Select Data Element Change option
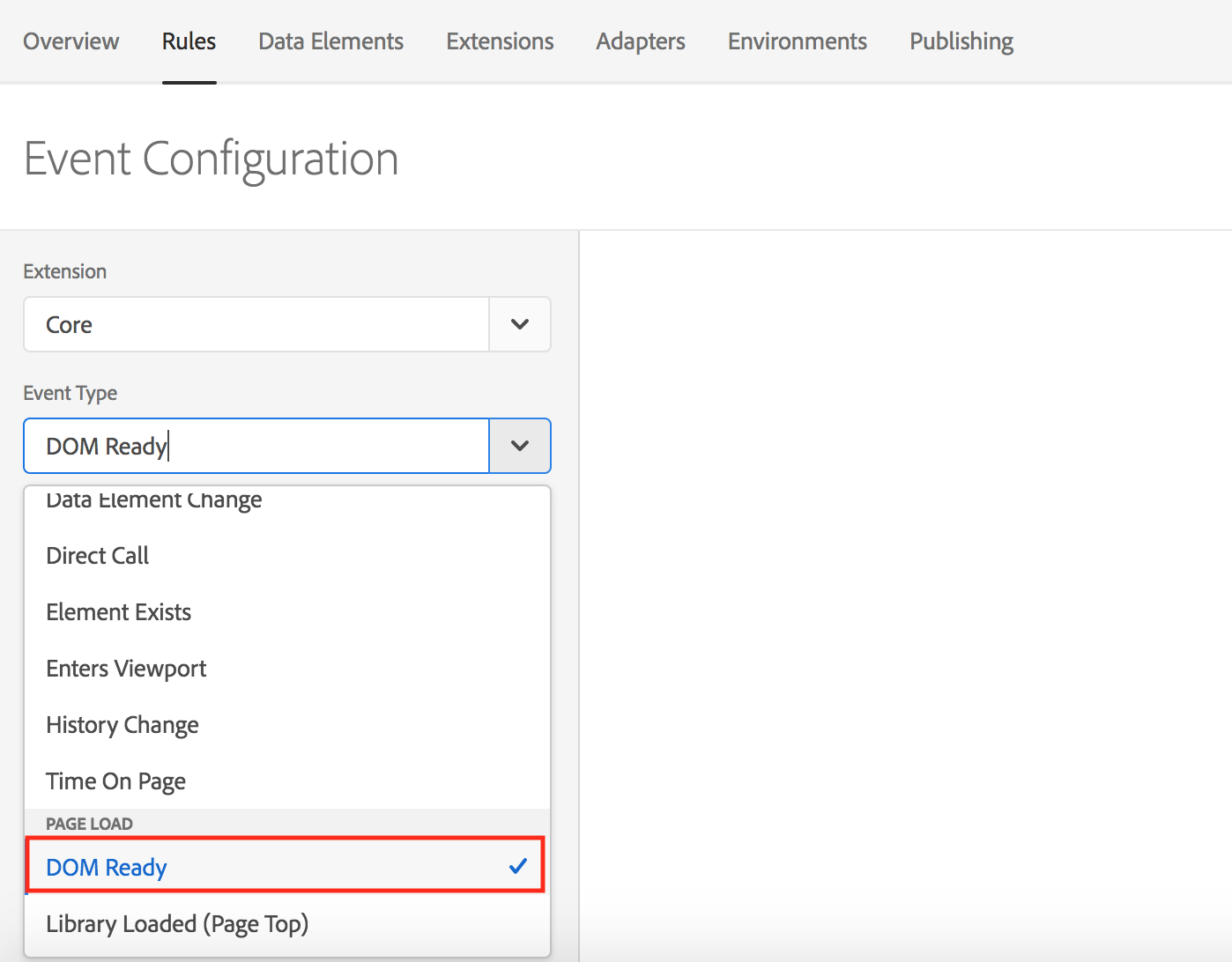This screenshot has width=1232, height=962. tap(287, 500)
